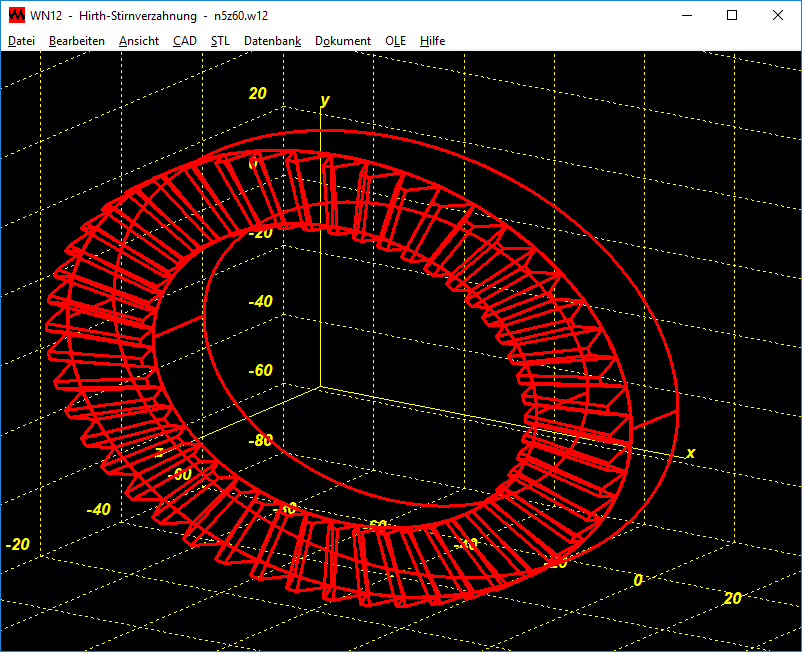This screenshot has height=652, width=802.
Task: Close the WN12 window
Action: click(778, 16)
